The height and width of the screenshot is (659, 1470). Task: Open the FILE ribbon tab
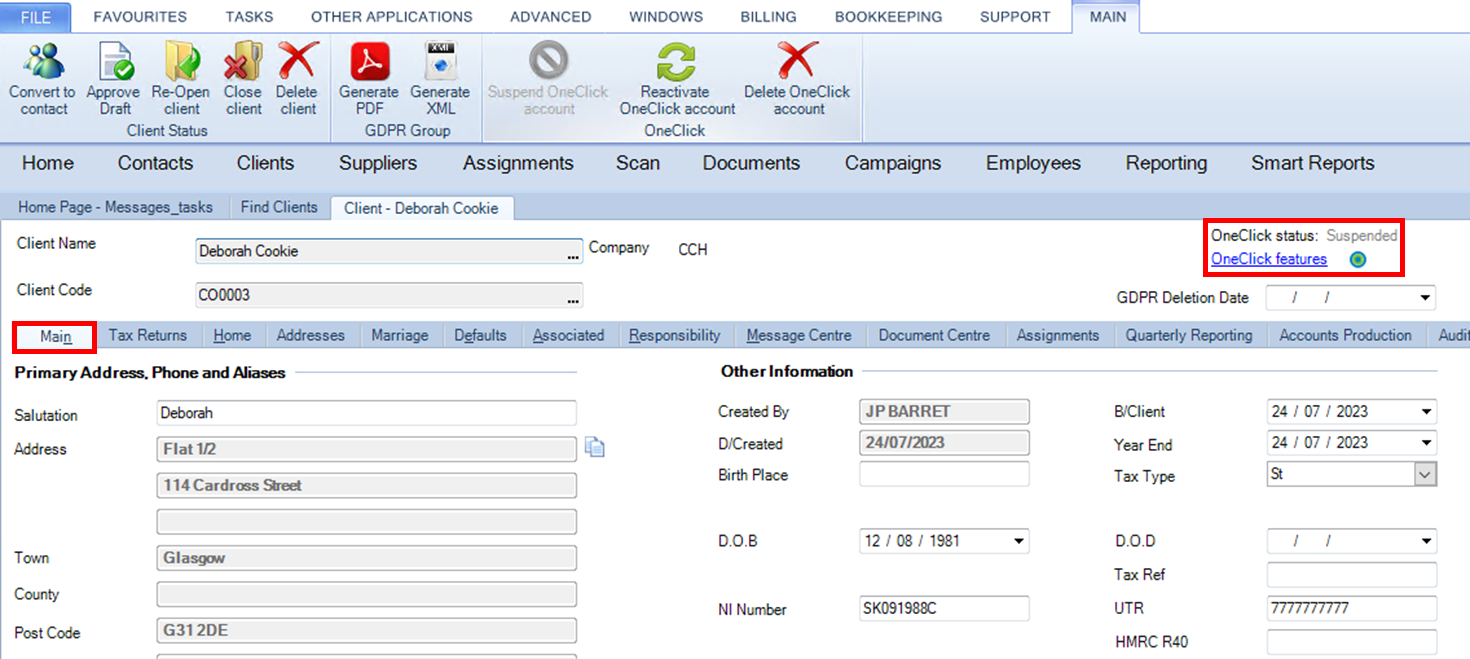click(x=37, y=17)
